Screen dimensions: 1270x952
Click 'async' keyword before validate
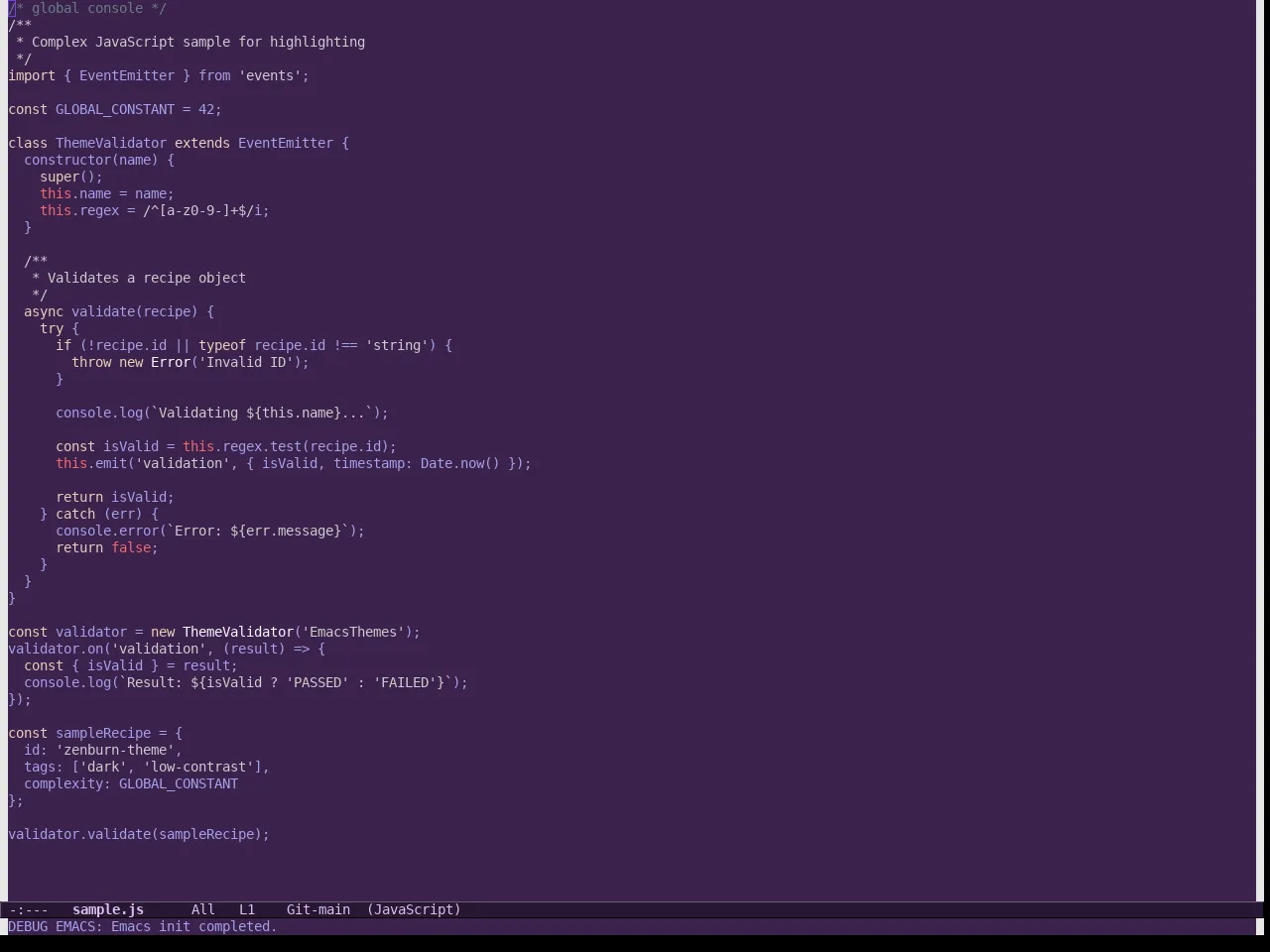(x=44, y=311)
